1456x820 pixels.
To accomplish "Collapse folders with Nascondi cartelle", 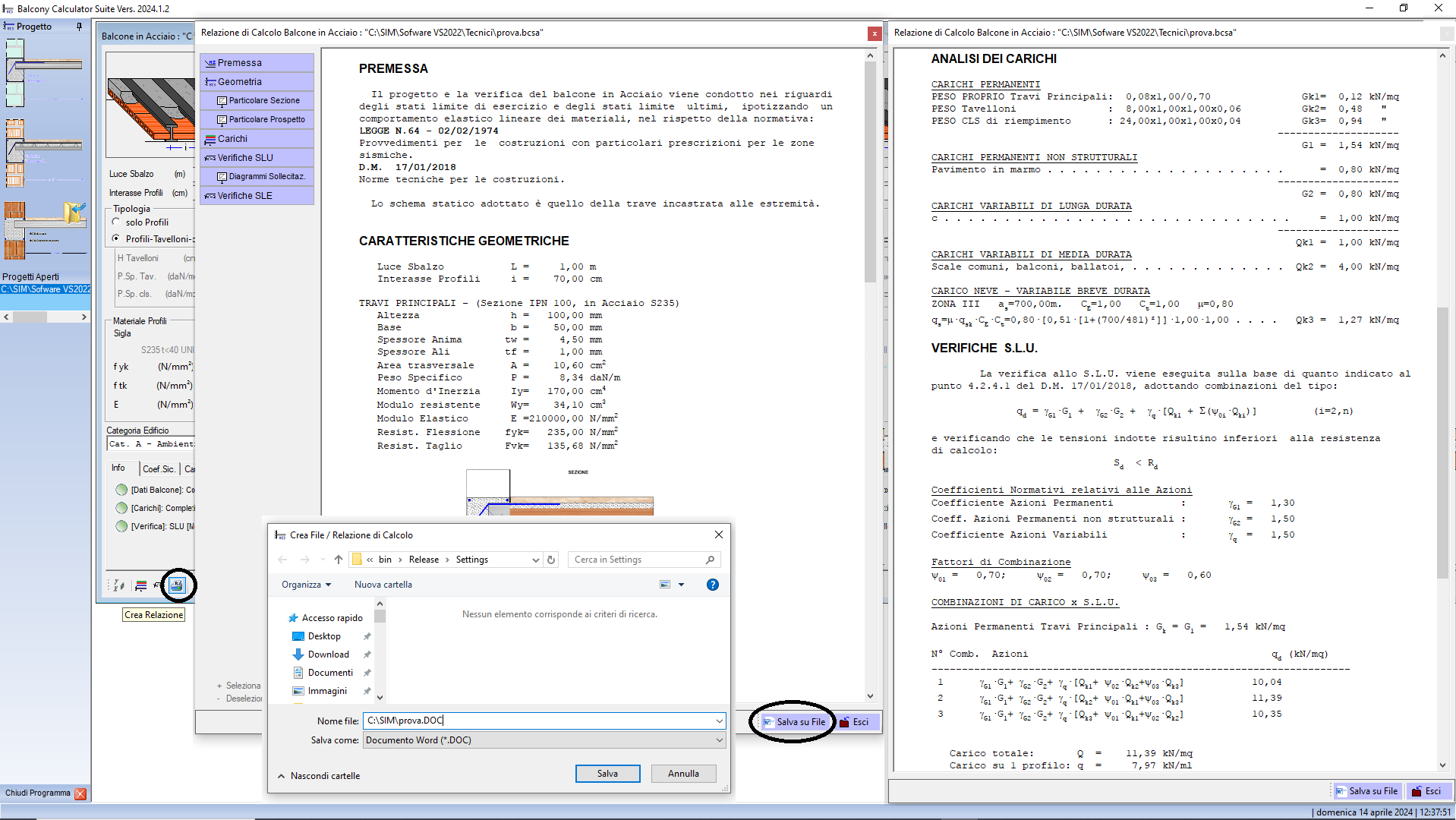I will point(318,776).
